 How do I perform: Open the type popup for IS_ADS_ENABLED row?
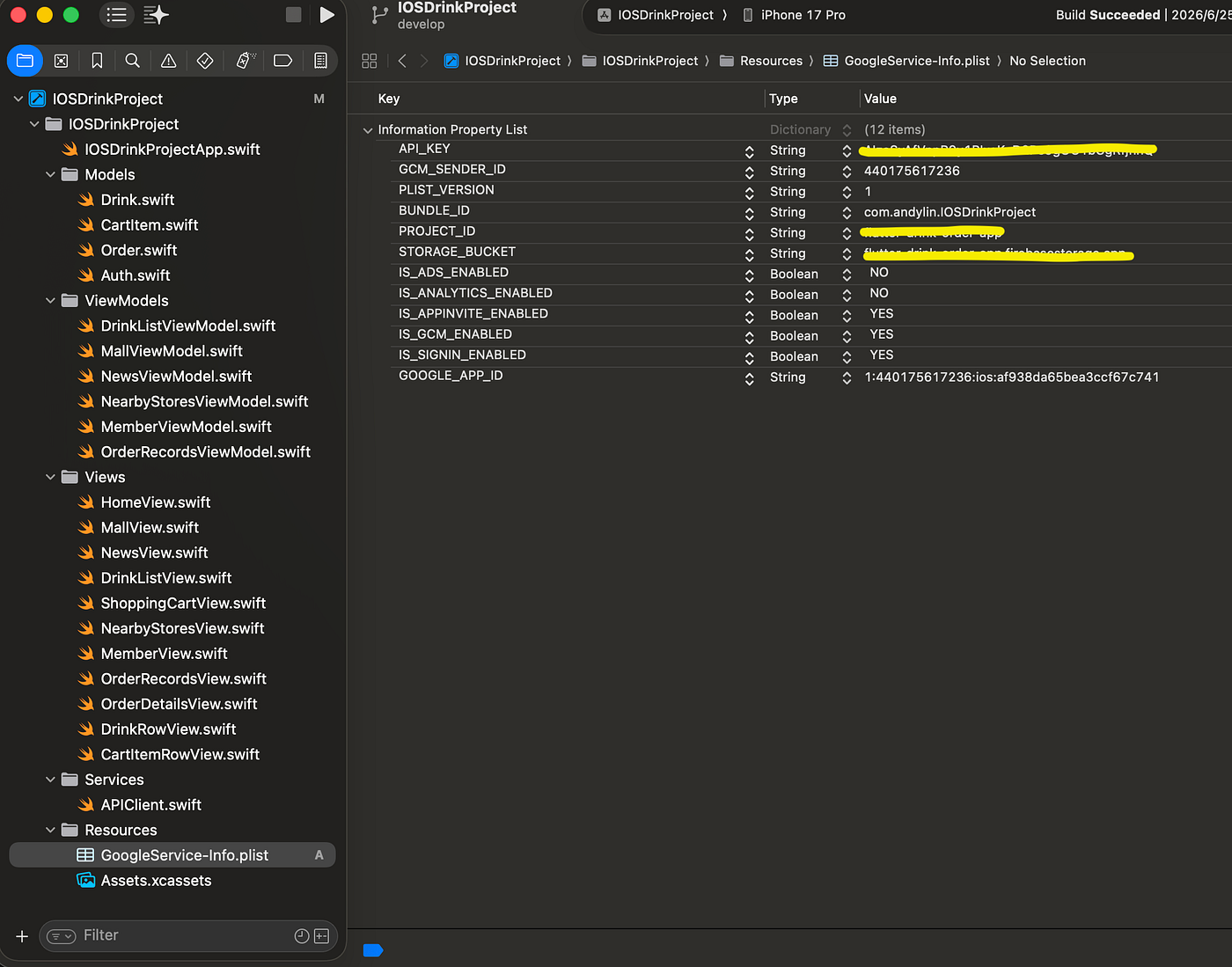pyautogui.click(x=847, y=274)
